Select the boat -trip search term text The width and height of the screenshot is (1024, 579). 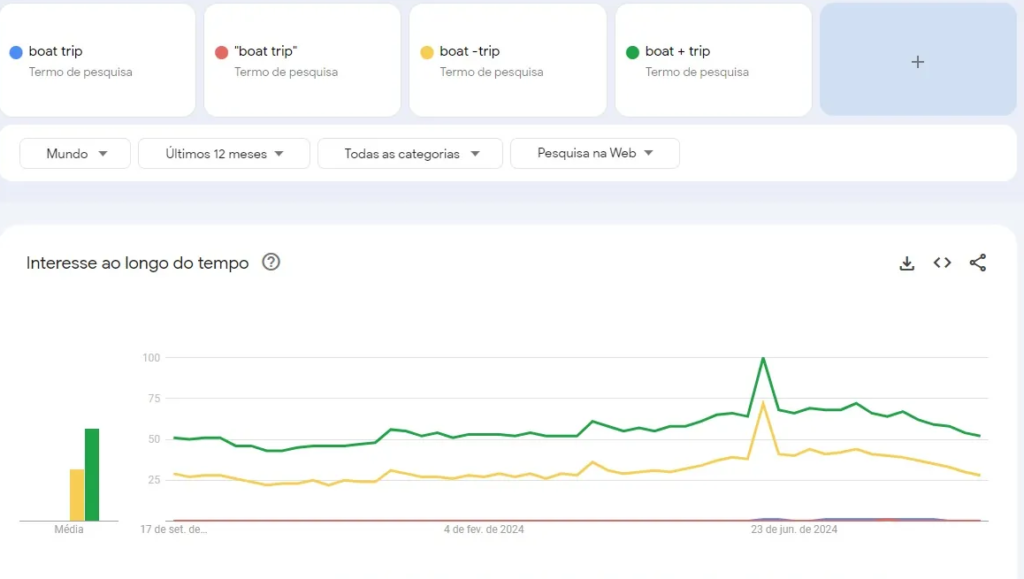[470, 51]
